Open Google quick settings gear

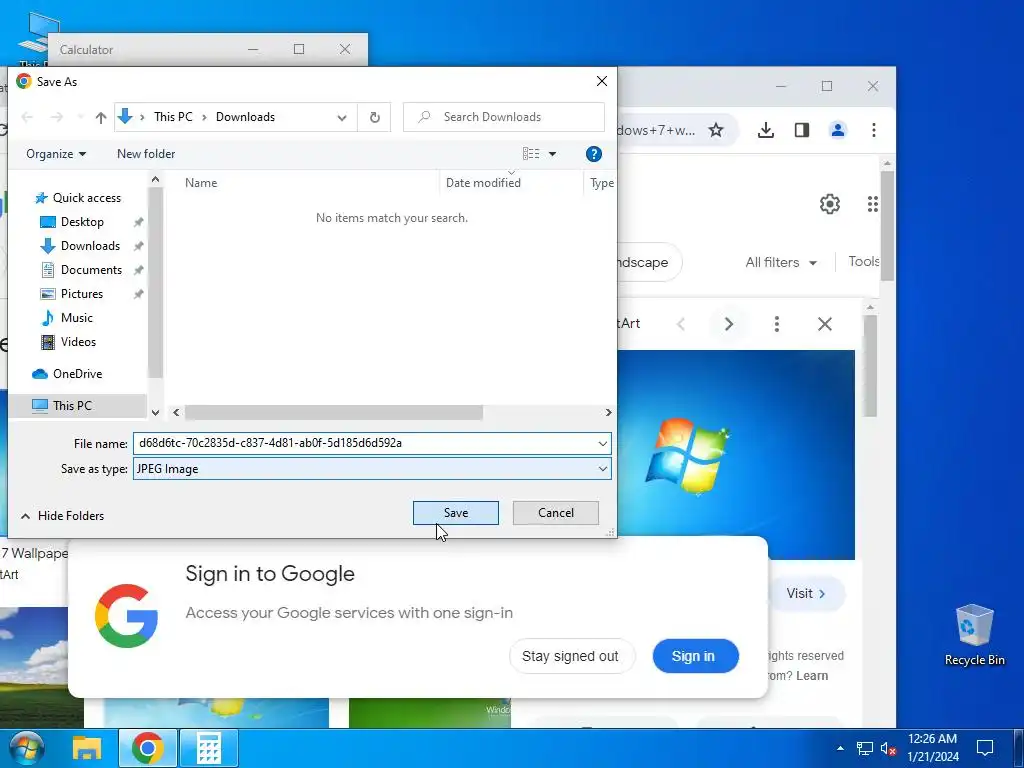(829, 204)
